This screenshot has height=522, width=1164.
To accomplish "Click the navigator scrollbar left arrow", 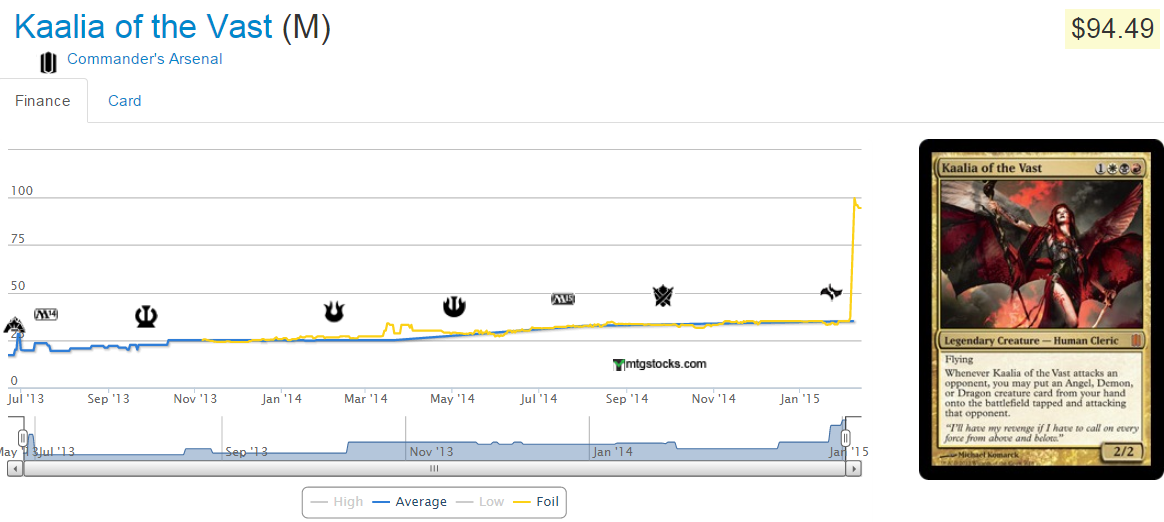I will [15, 468].
